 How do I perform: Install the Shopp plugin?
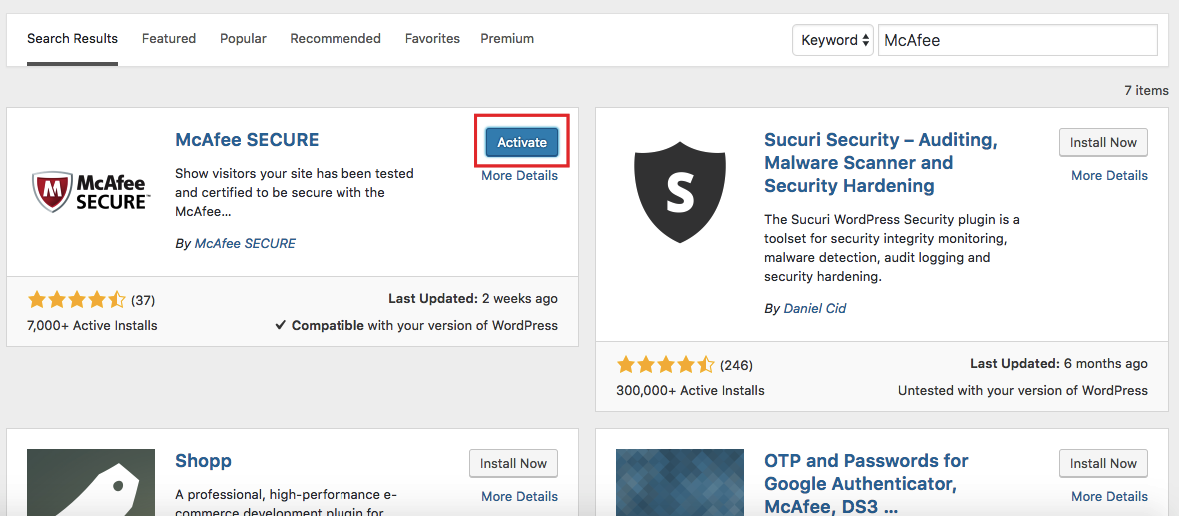[x=514, y=463]
